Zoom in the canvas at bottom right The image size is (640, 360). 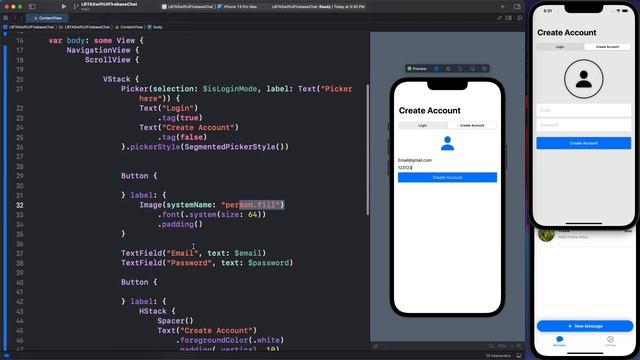click(x=519, y=346)
